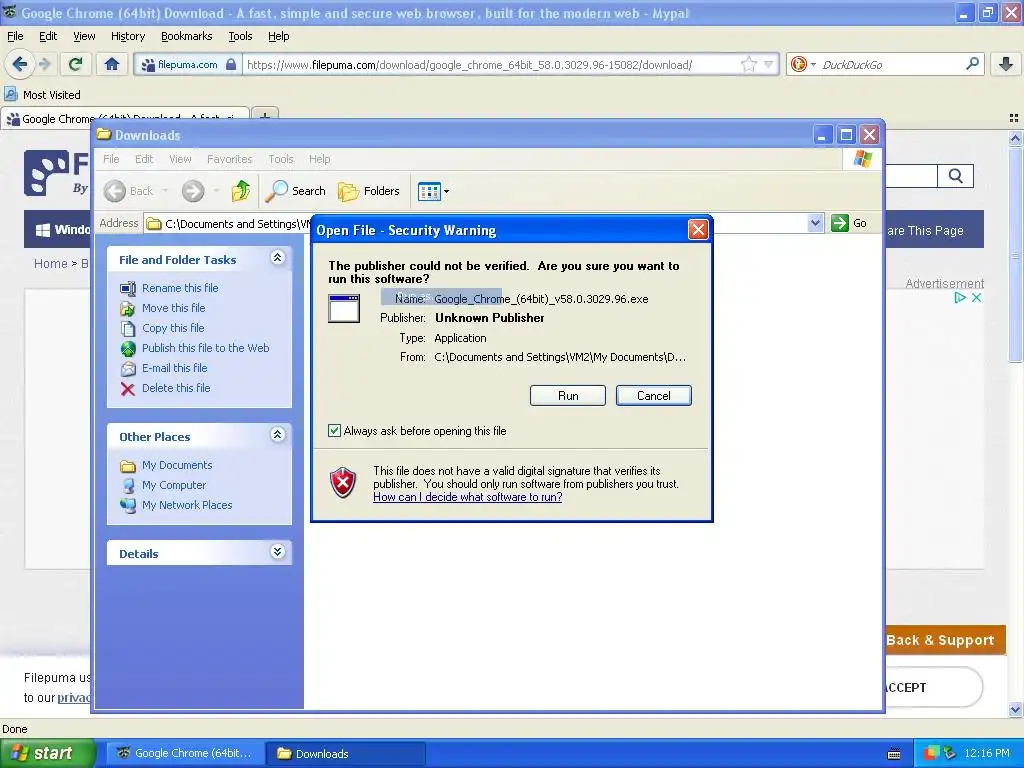Open My Network Places icon

[128, 505]
